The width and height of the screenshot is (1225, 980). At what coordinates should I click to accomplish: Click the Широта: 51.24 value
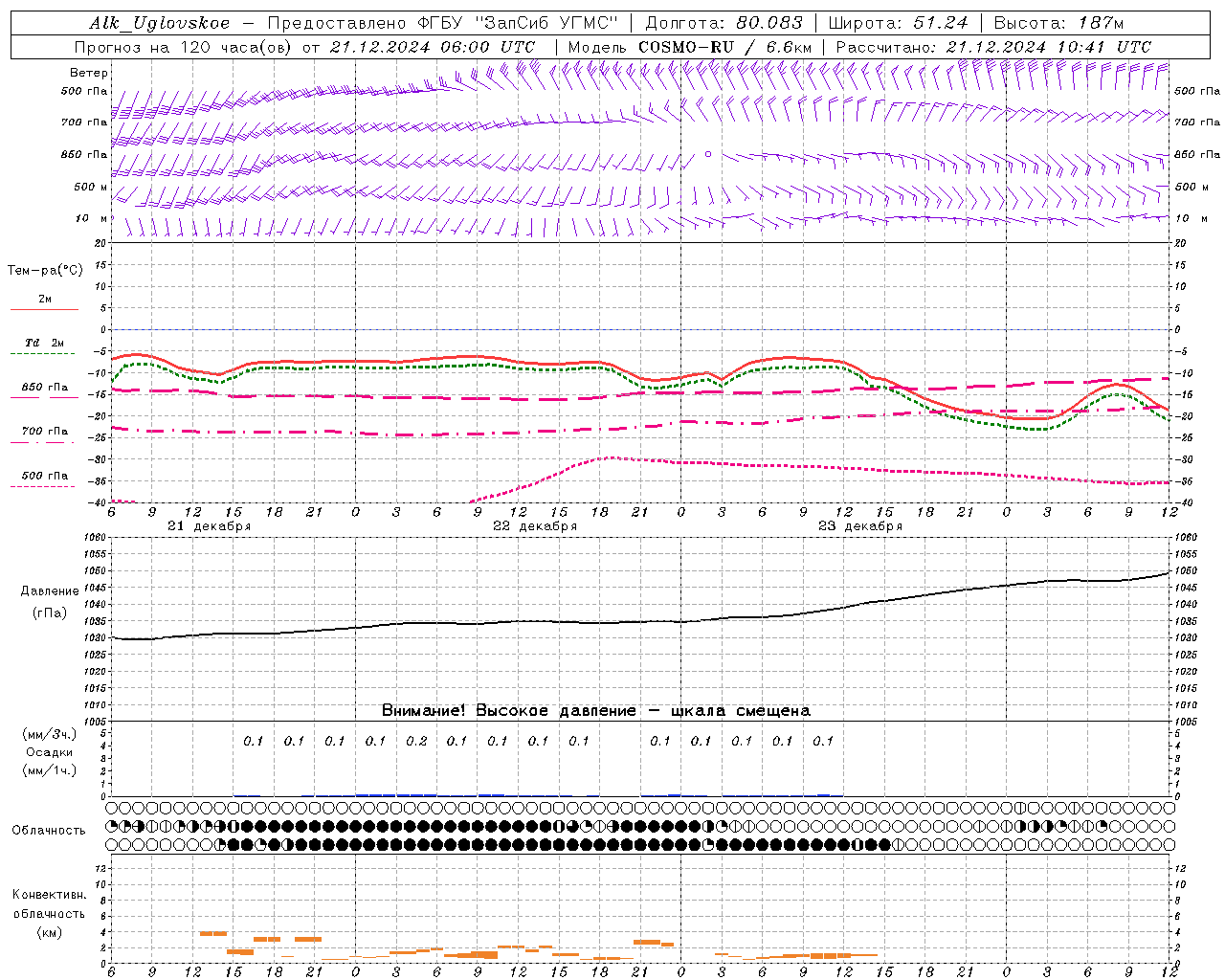(898, 23)
